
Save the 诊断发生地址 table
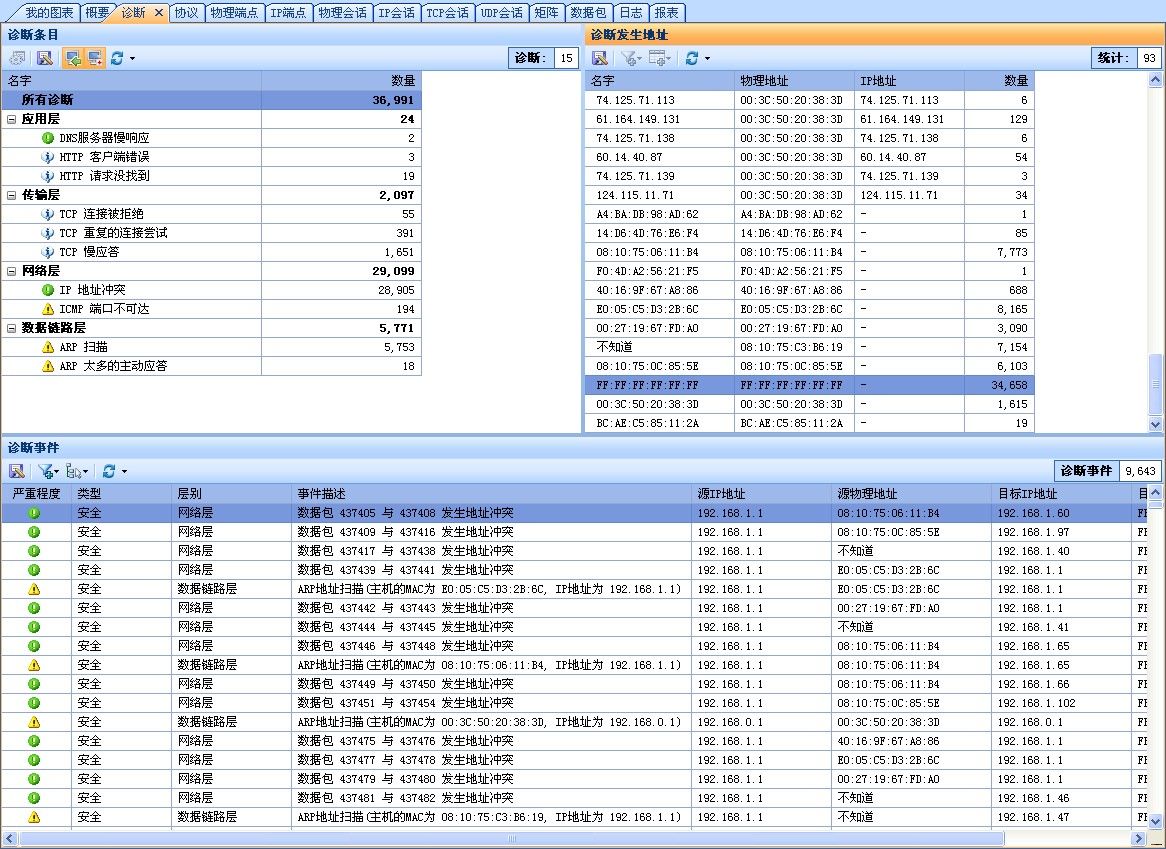(x=600, y=58)
